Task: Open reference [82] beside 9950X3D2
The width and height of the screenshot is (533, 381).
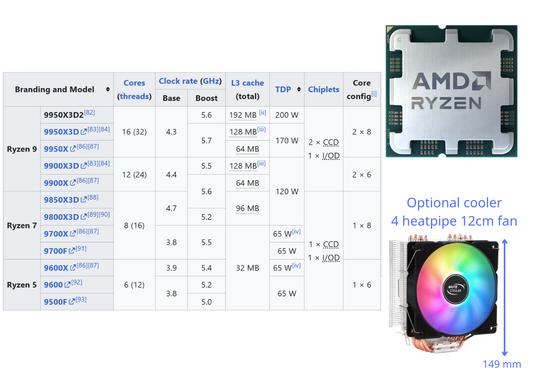Action: (x=89, y=112)
